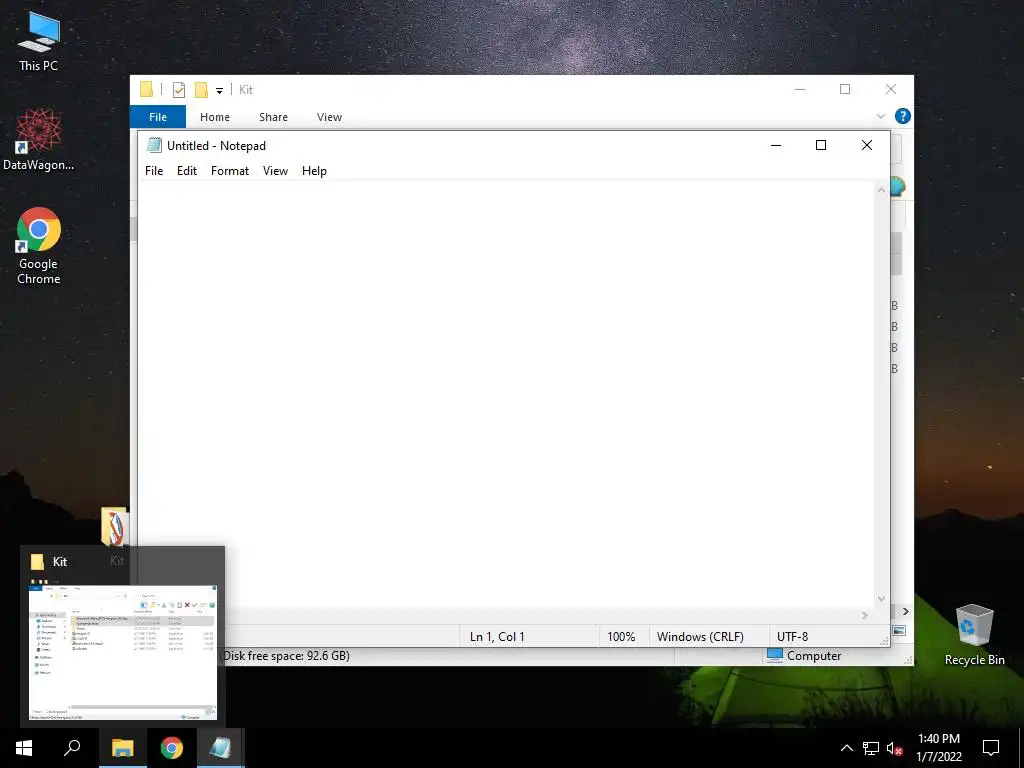Open the Notepad Format menu
The width and height of the screenshot is (1024, 768).
(230, 170)
